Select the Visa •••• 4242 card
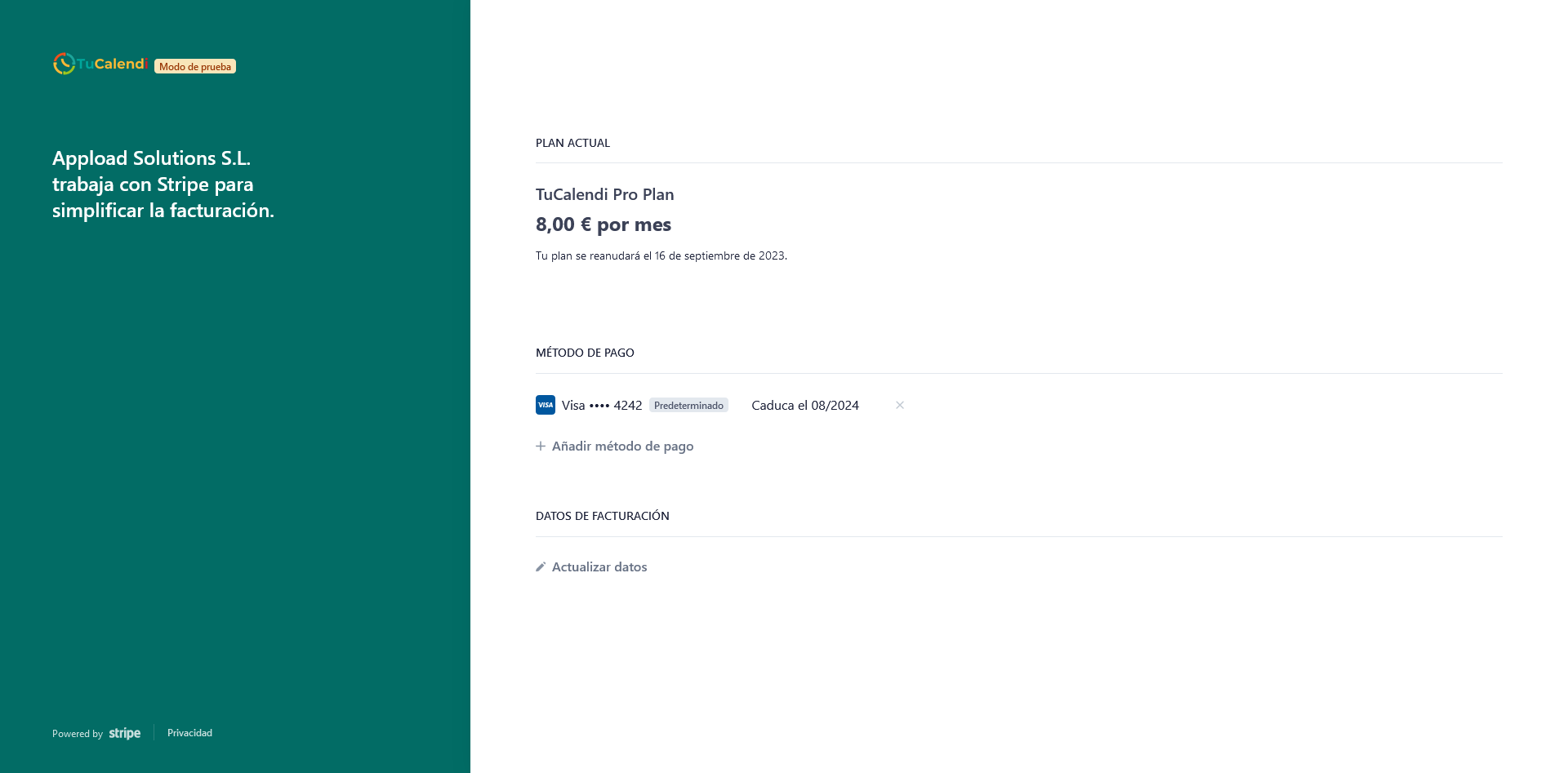 click(602, 405)
